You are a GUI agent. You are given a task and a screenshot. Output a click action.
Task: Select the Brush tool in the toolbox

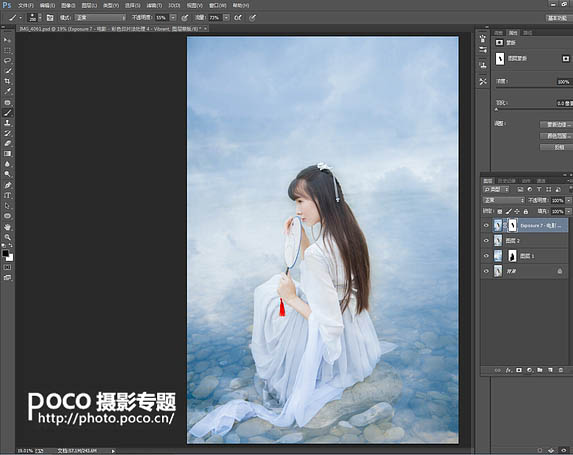[7, 113]
